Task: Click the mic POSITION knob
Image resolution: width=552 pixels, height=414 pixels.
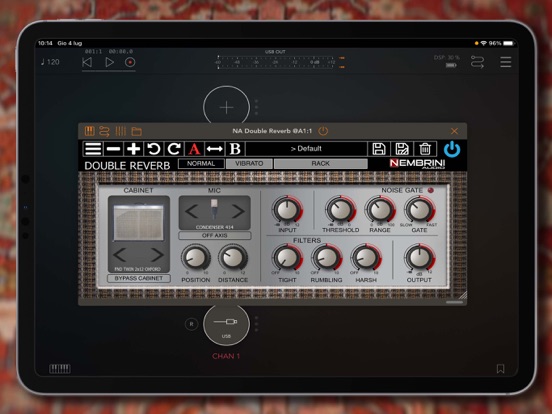Action: pyautogui.click(x=195, y=258)
